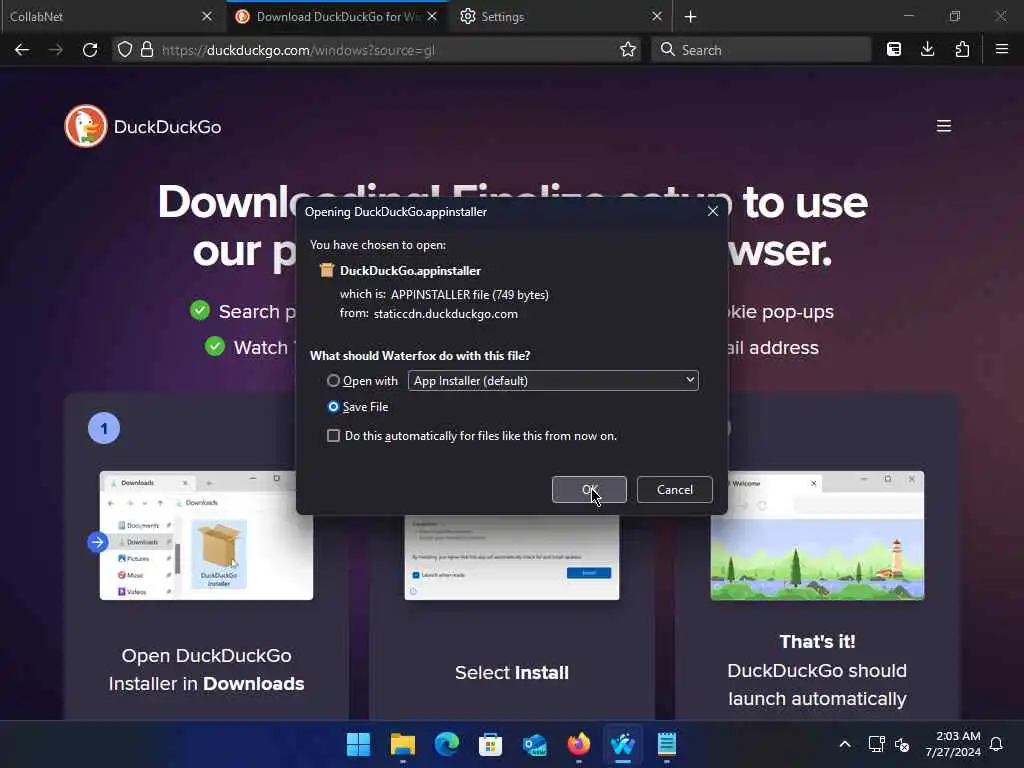Open the sidebar or library toolbar icon
1024x768 pixels.
(x=894, y=50)
